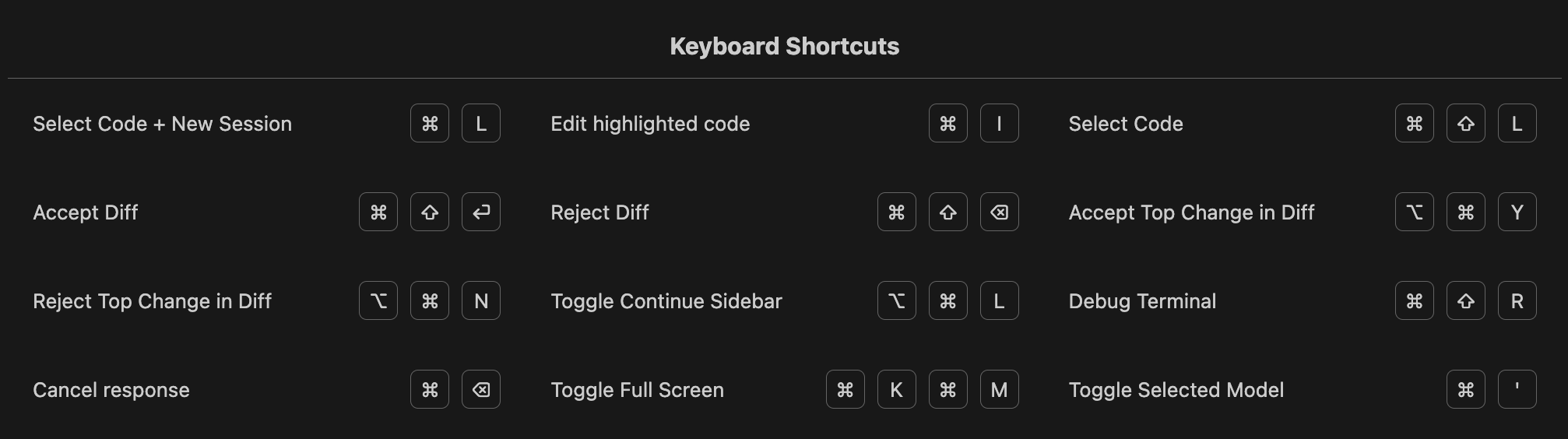
Task: Click the Toggle Continue Sidebar label
Action: [x=666, y=301]
